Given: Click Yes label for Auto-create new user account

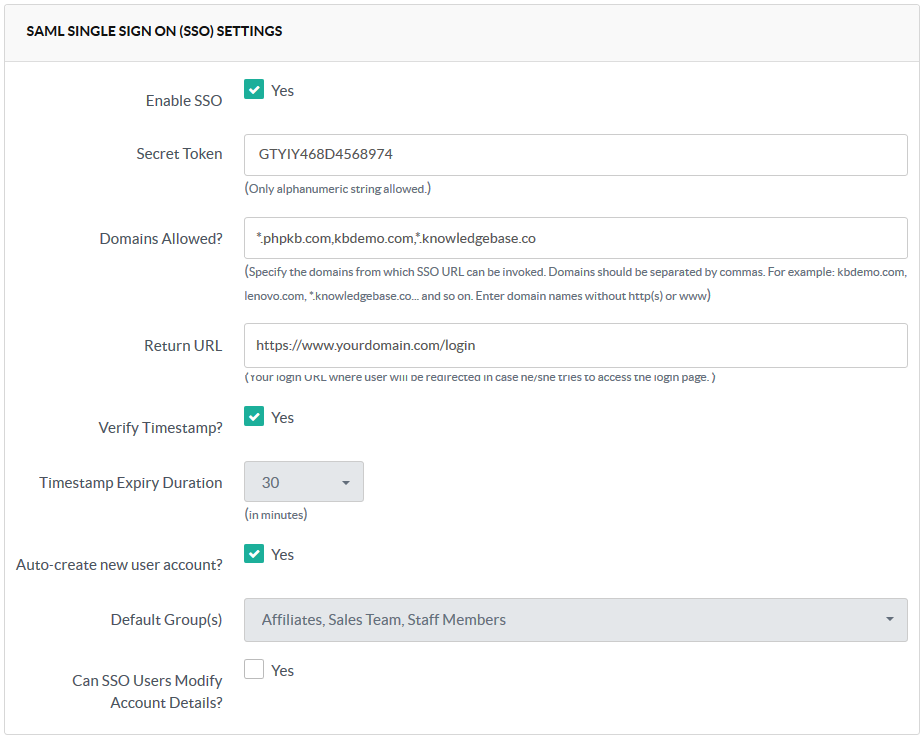Looking at the screenshot, I should pyautogui.click(x=283, y=554).
